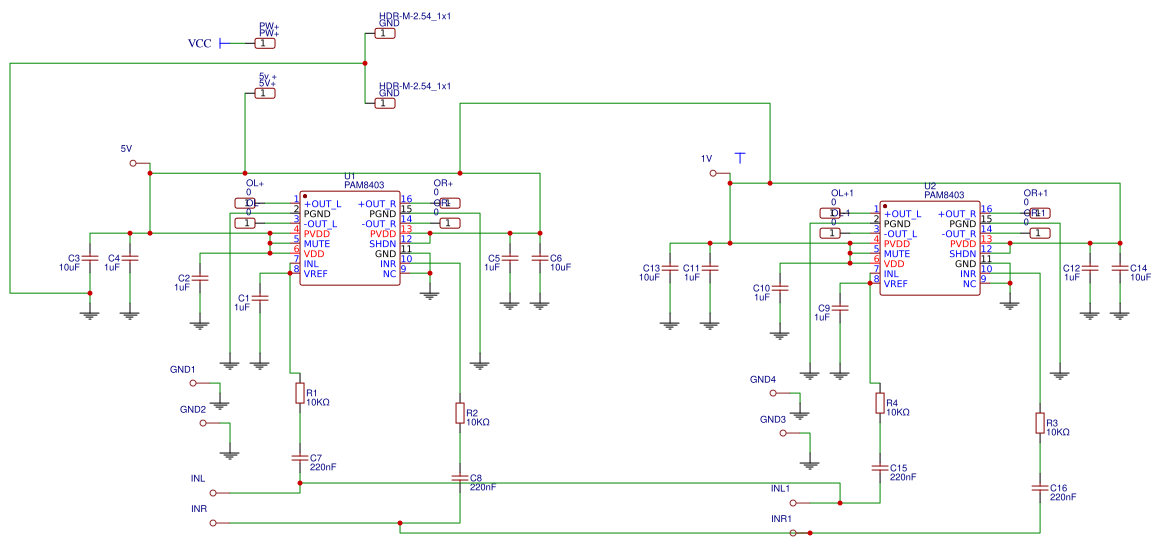Viewport: 1163px width, 546px height.
Task: Select capacitor C13 symbol
Action: [x=670, y=268]
